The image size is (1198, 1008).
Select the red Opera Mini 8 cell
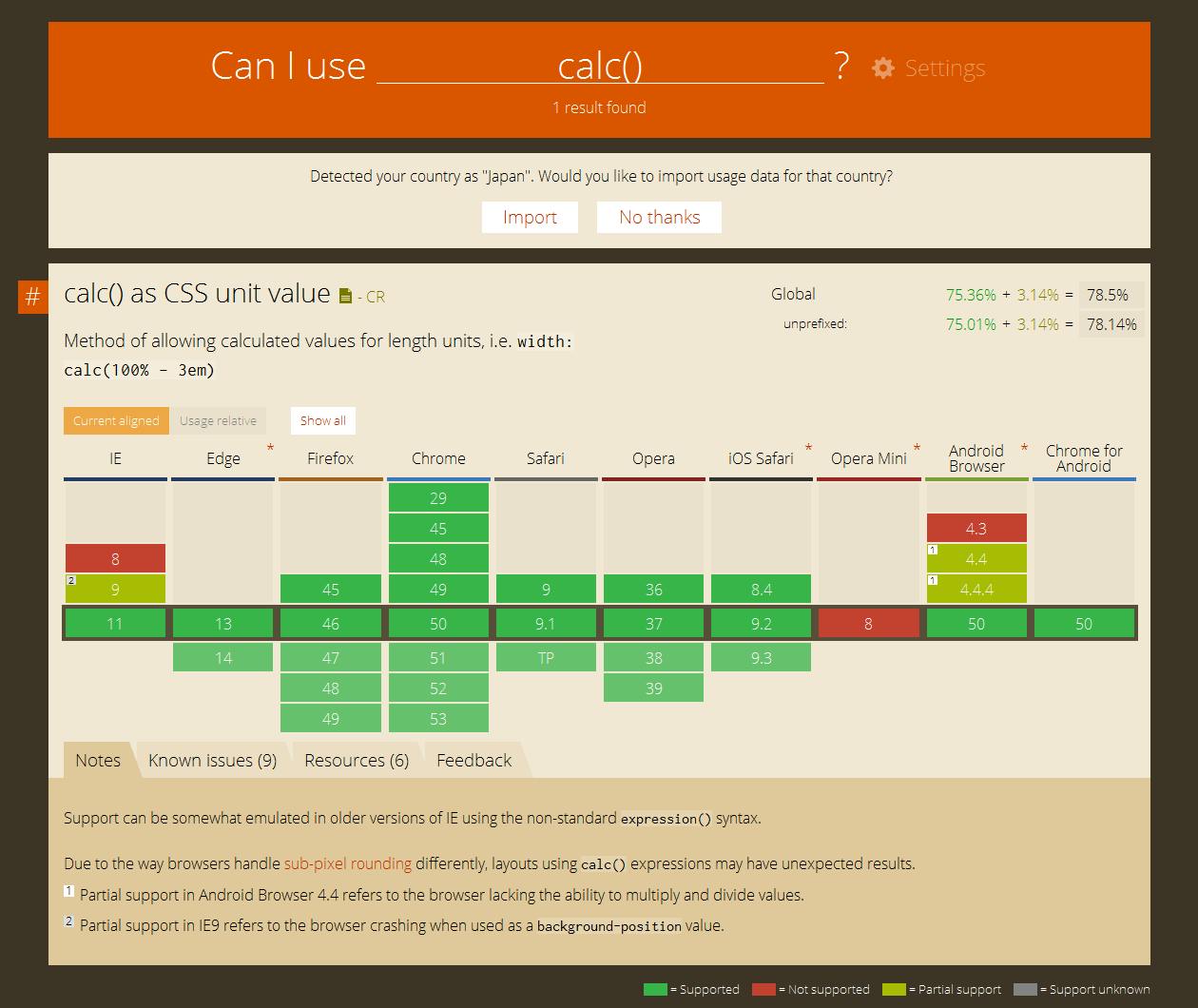coord(868,624)
